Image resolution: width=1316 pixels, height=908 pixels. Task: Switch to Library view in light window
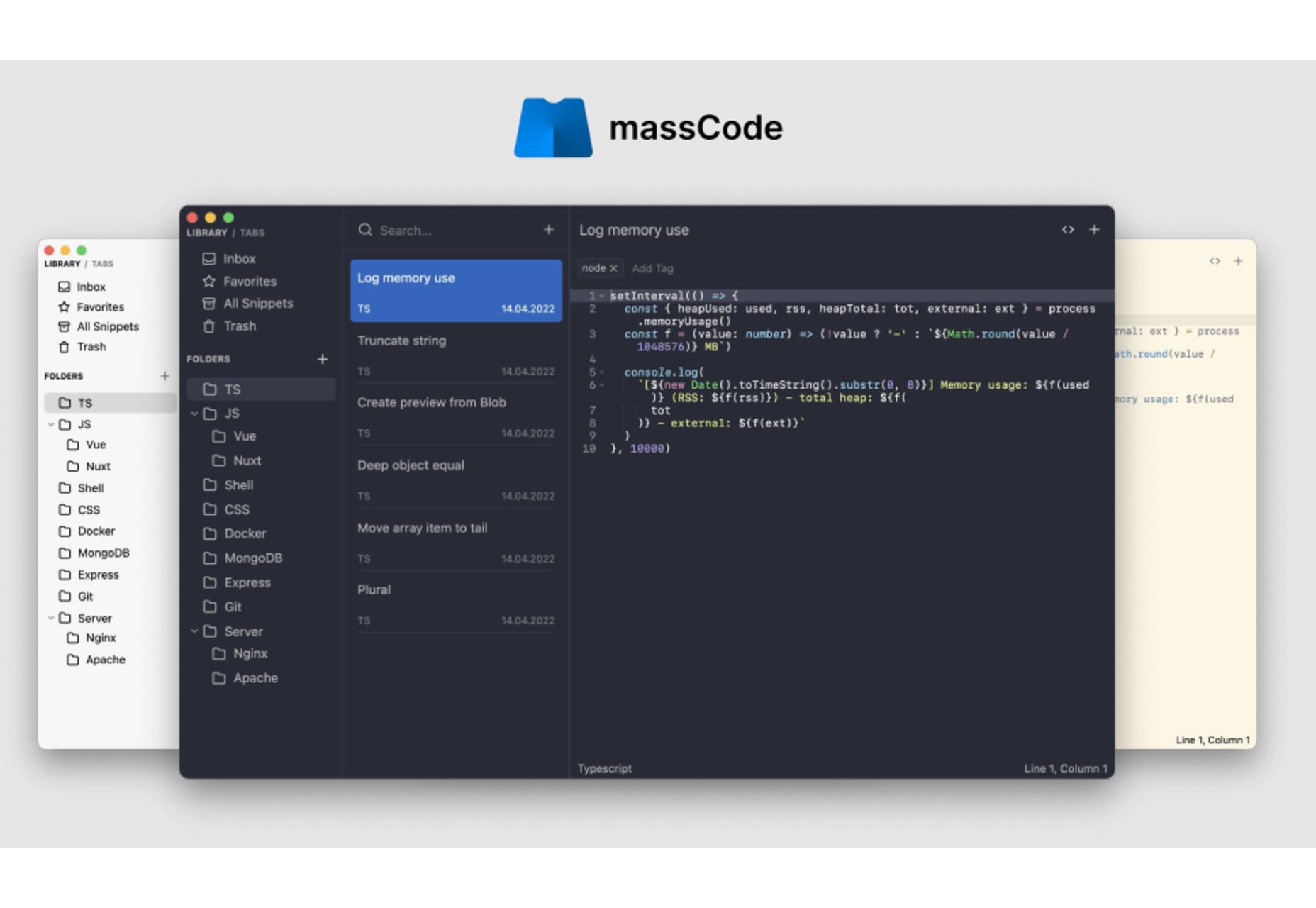62,264
